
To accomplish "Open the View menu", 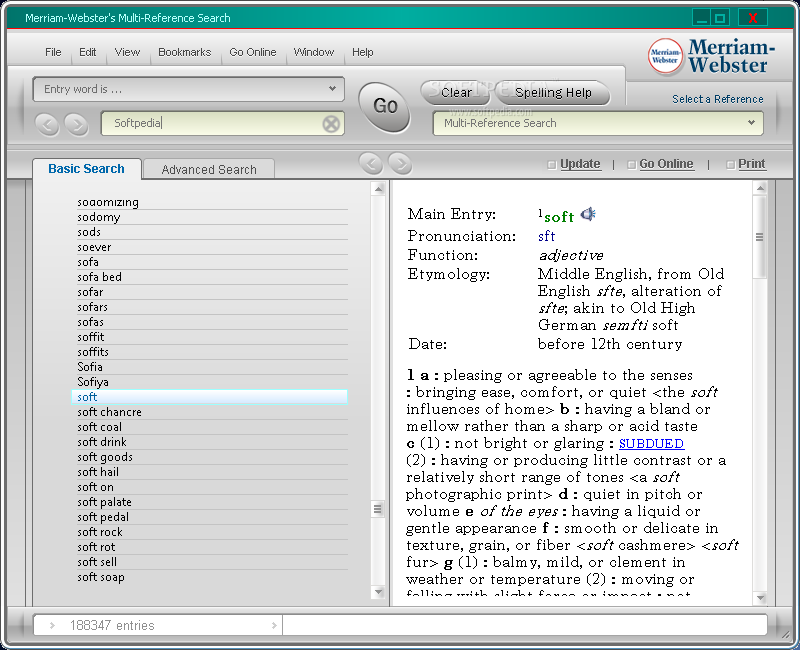I will point(127,52).
